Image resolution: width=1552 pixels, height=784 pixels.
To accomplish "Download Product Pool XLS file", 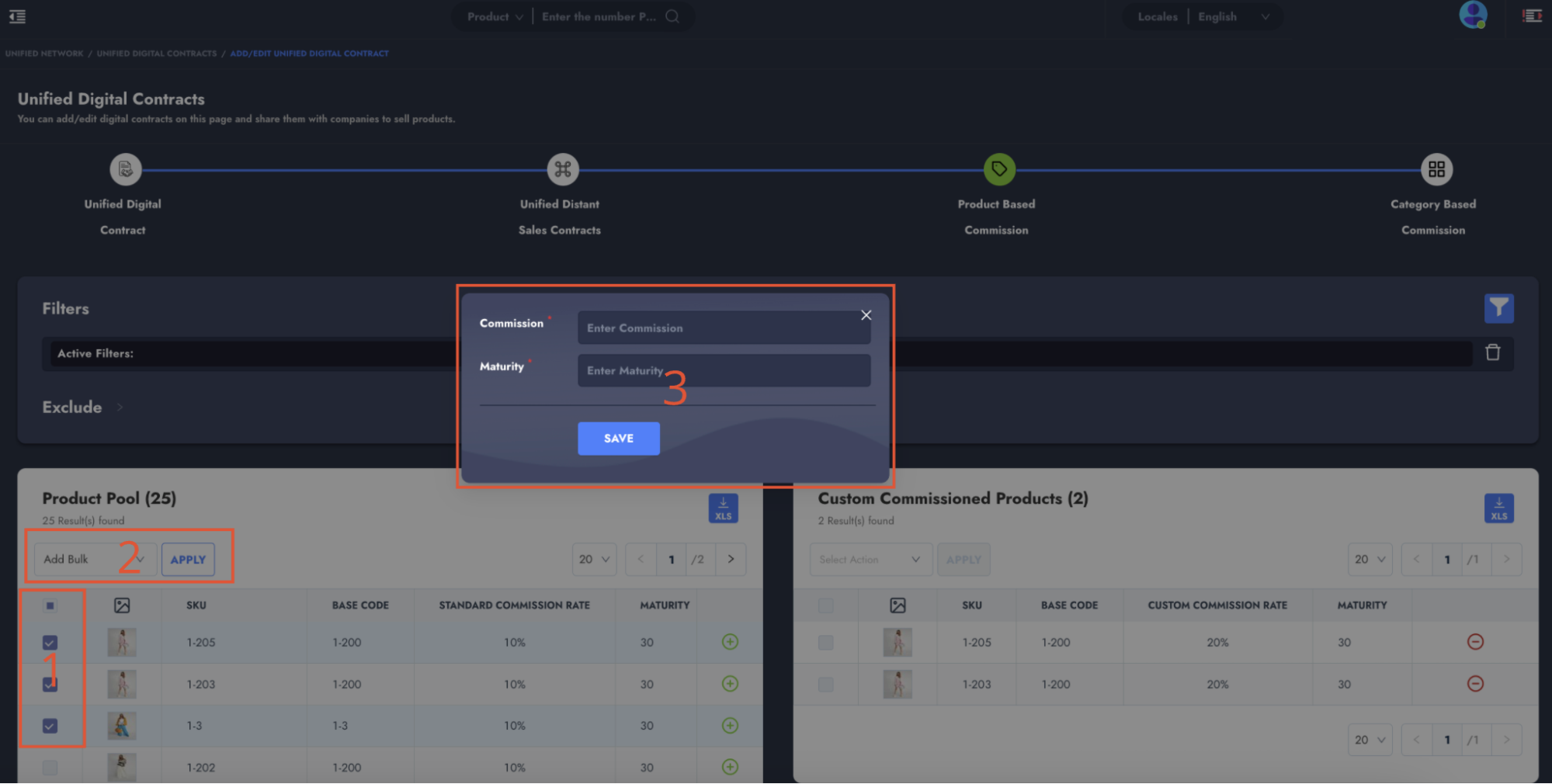I will click(x=723, y=508).
